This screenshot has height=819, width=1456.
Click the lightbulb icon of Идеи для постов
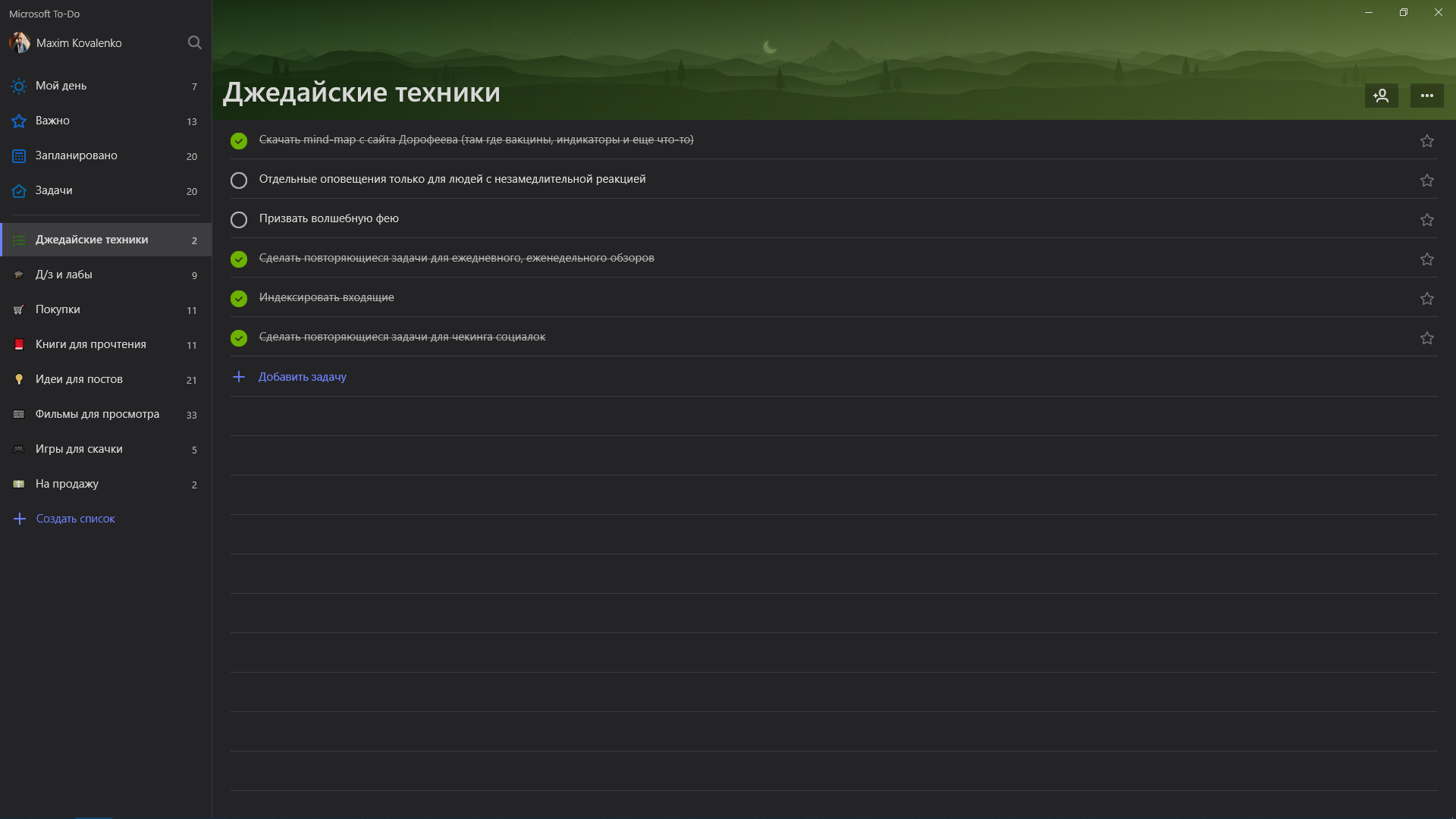[x=19, y=379]
